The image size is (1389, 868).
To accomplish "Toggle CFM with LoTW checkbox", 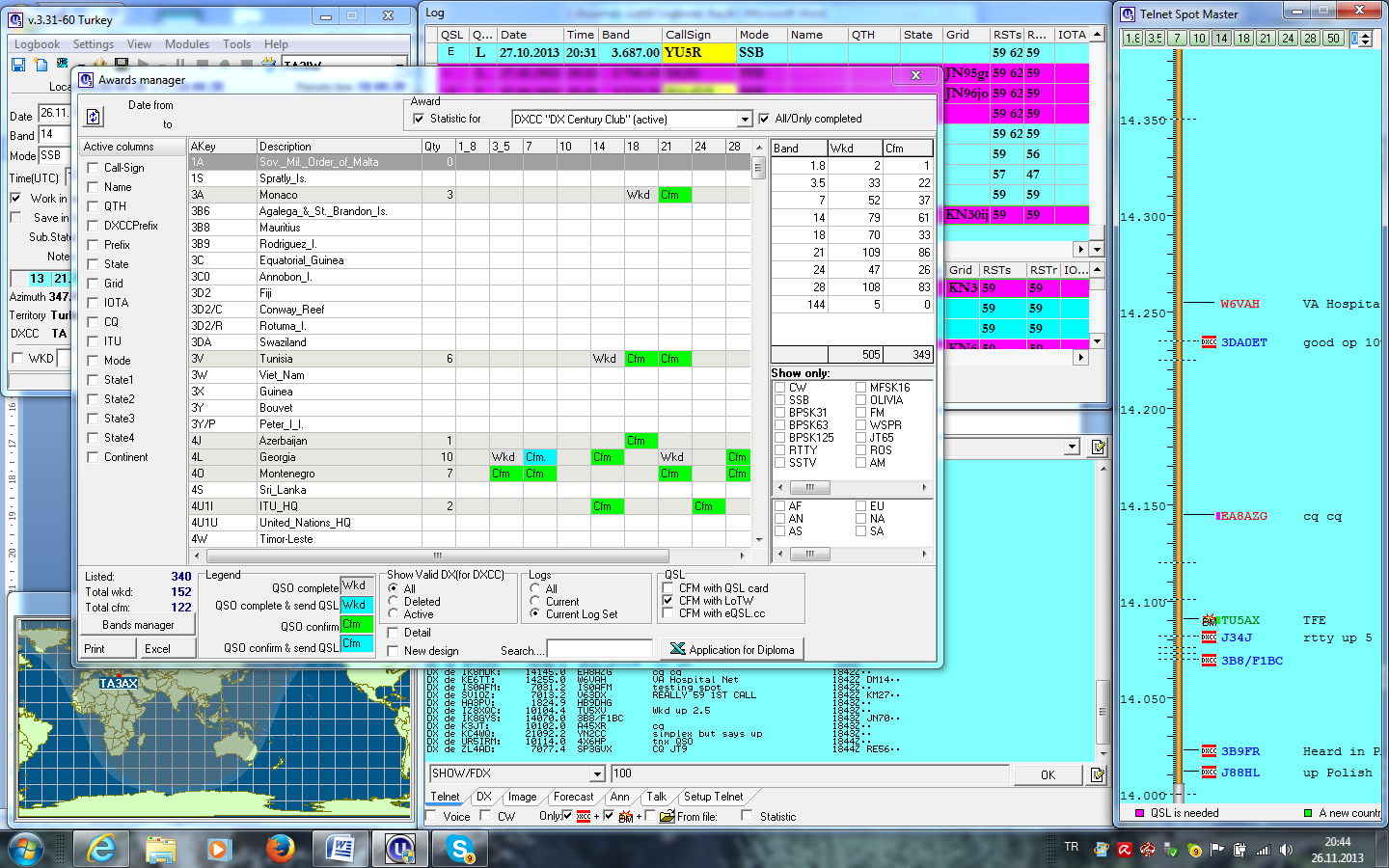I will tap(668, 601).
